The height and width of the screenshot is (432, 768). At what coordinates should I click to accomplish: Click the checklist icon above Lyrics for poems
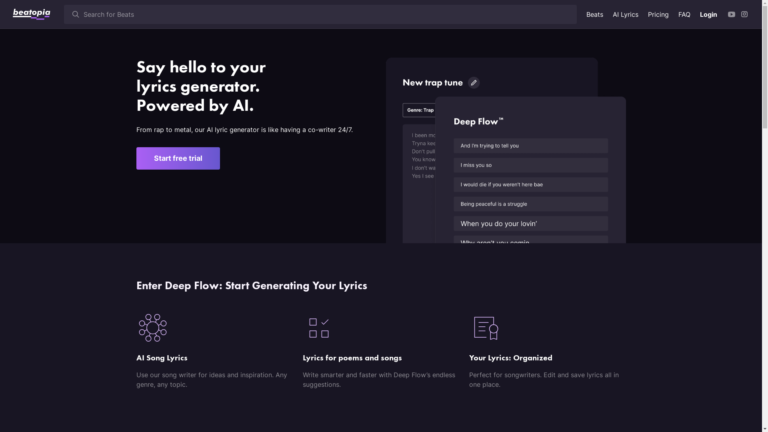(x=319, y=327)
